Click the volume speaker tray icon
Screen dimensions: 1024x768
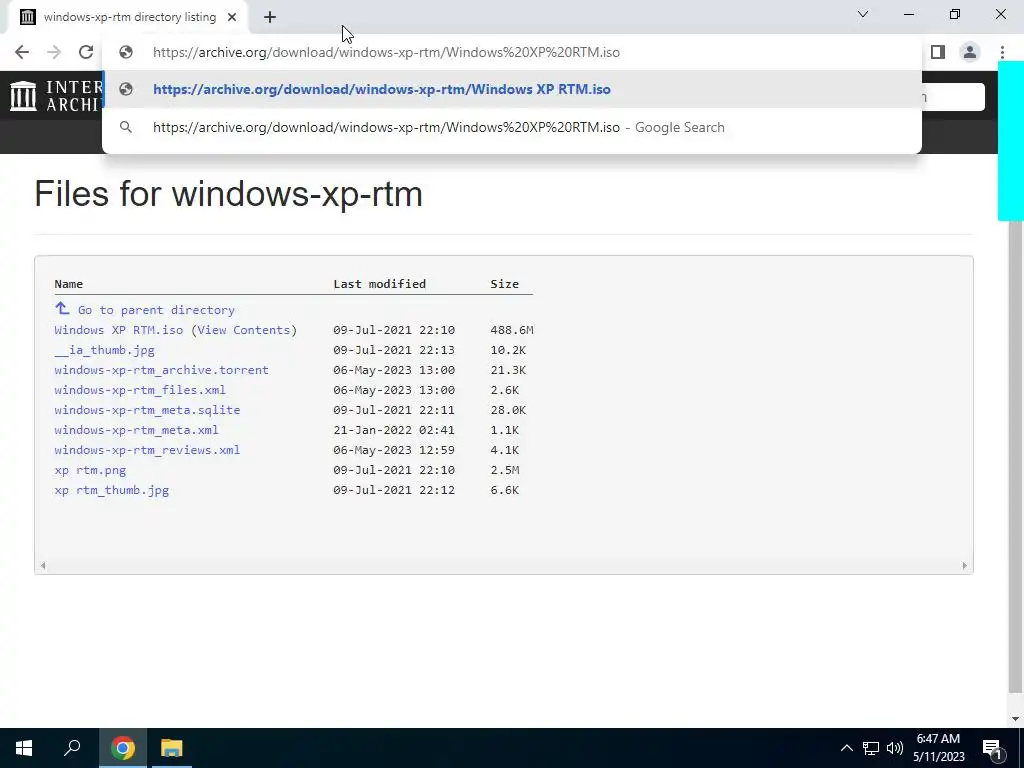895,748
